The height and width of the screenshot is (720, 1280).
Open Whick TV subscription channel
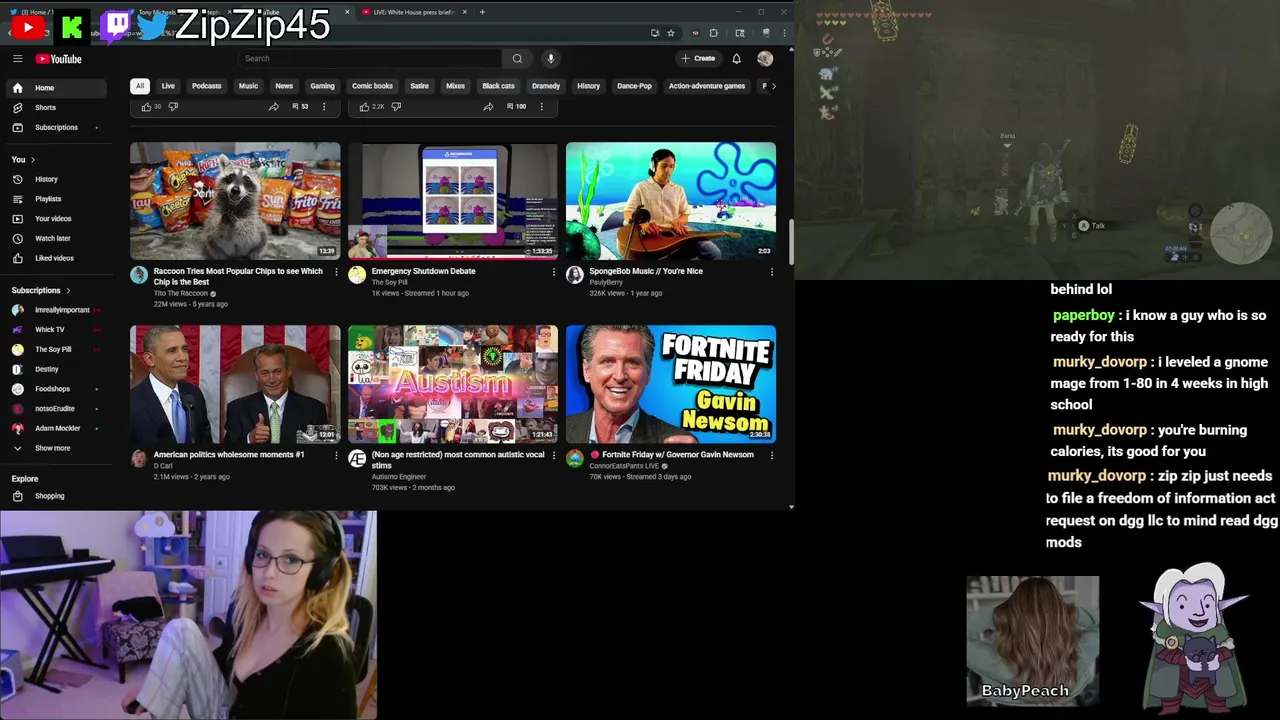tap(54, 330)
